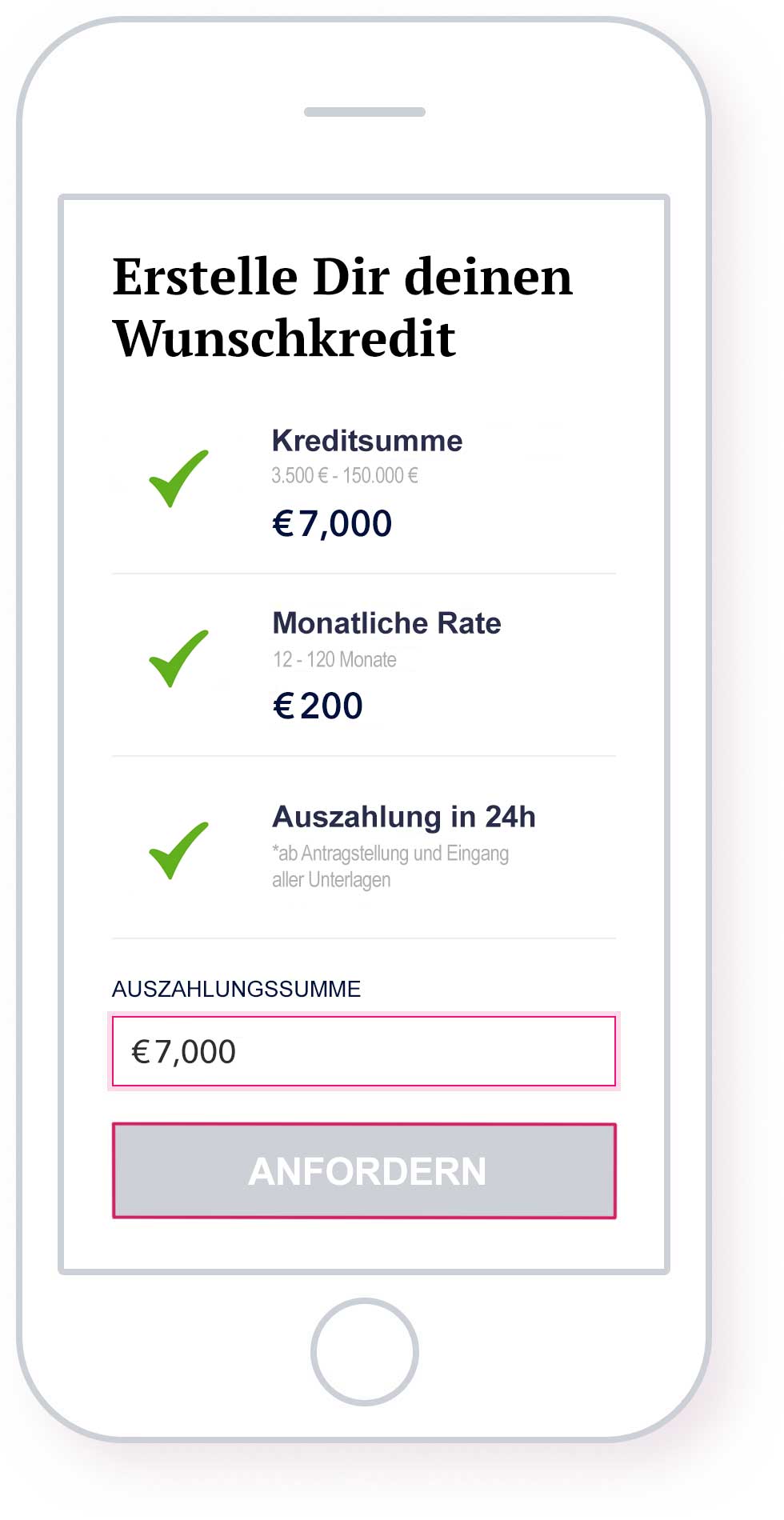Focus the Auszahlungssumme input field
Image resolution: width=784 pixels, height=1520 pixels.
pos(364,1051)
